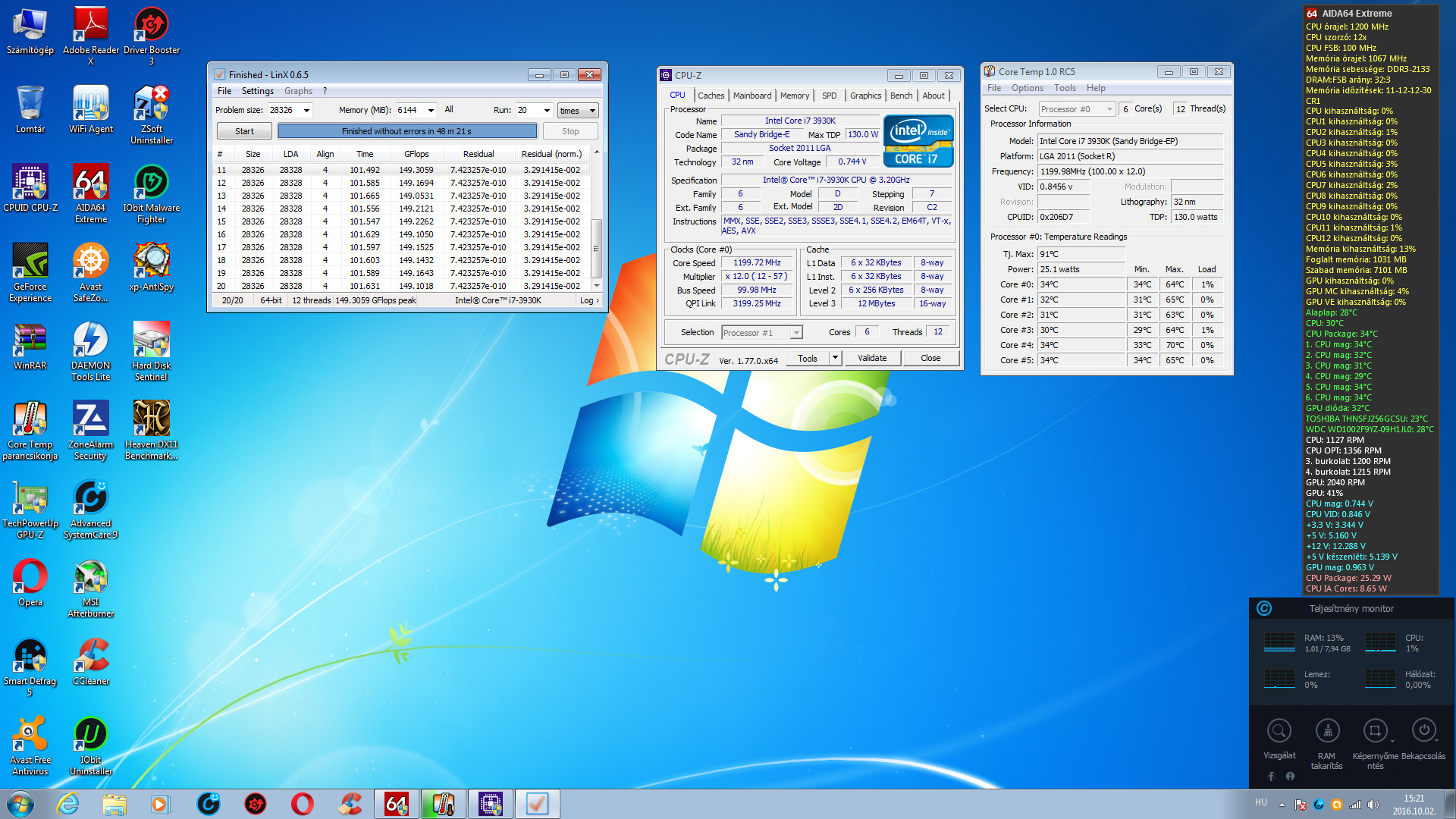Click the All memory button in LinX
The width and height of the screenshot is (1456, 819).
click(x=449, y=109)
